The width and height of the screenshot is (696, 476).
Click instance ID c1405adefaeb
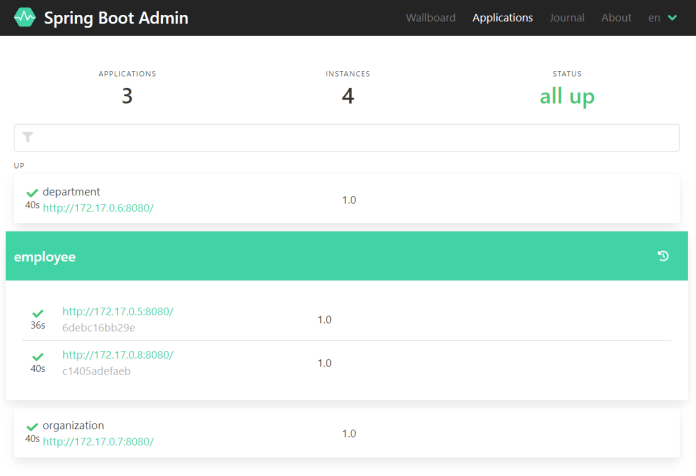pyautogui.click(x=96, y=371)
